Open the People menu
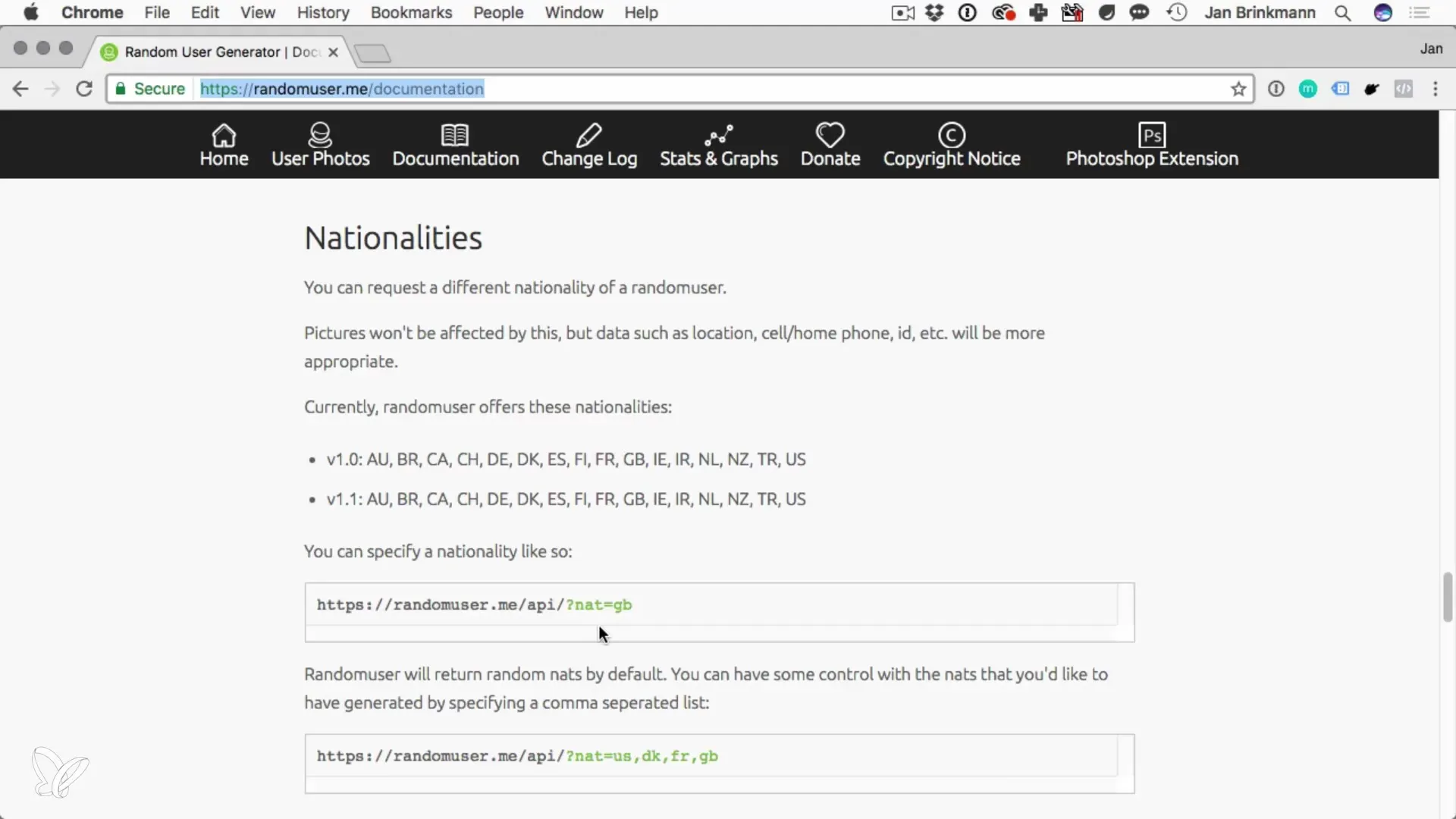This screenshot has height=819, width=1456. click(x=498, y=12)
